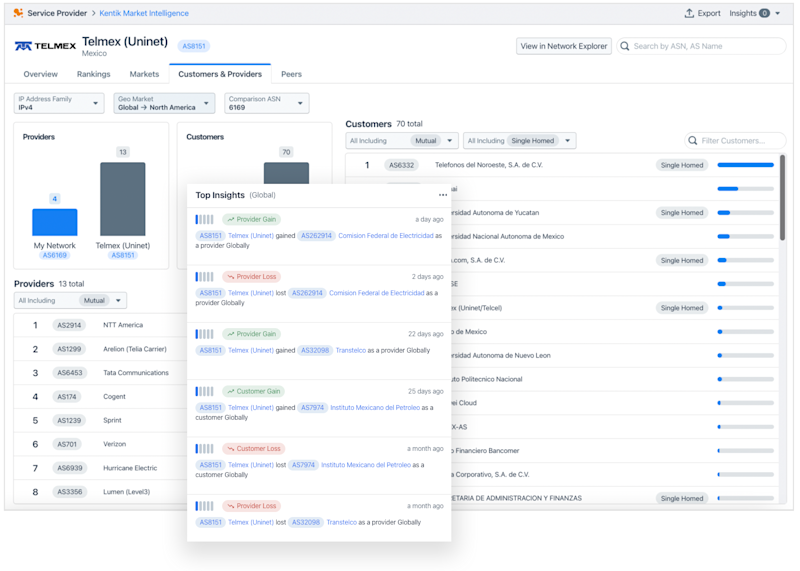Click the AS6939 Hurricane Electric row
800x571 pixels.
click(100, 468)
